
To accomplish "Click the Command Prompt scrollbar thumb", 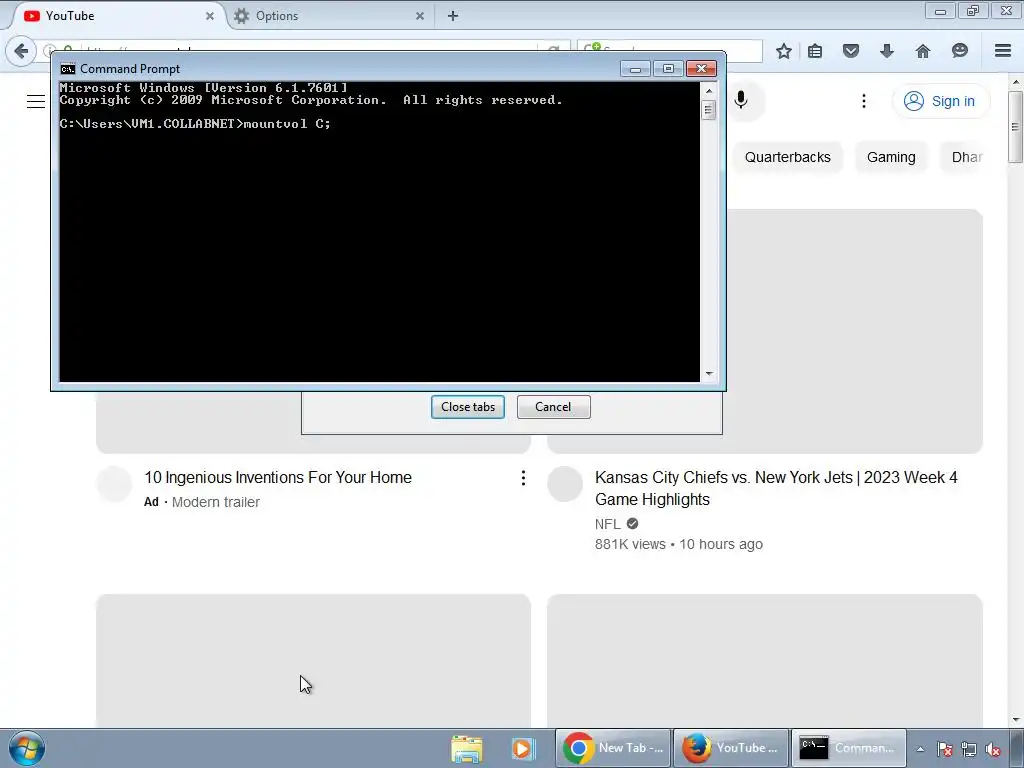I will click(709, 110).
